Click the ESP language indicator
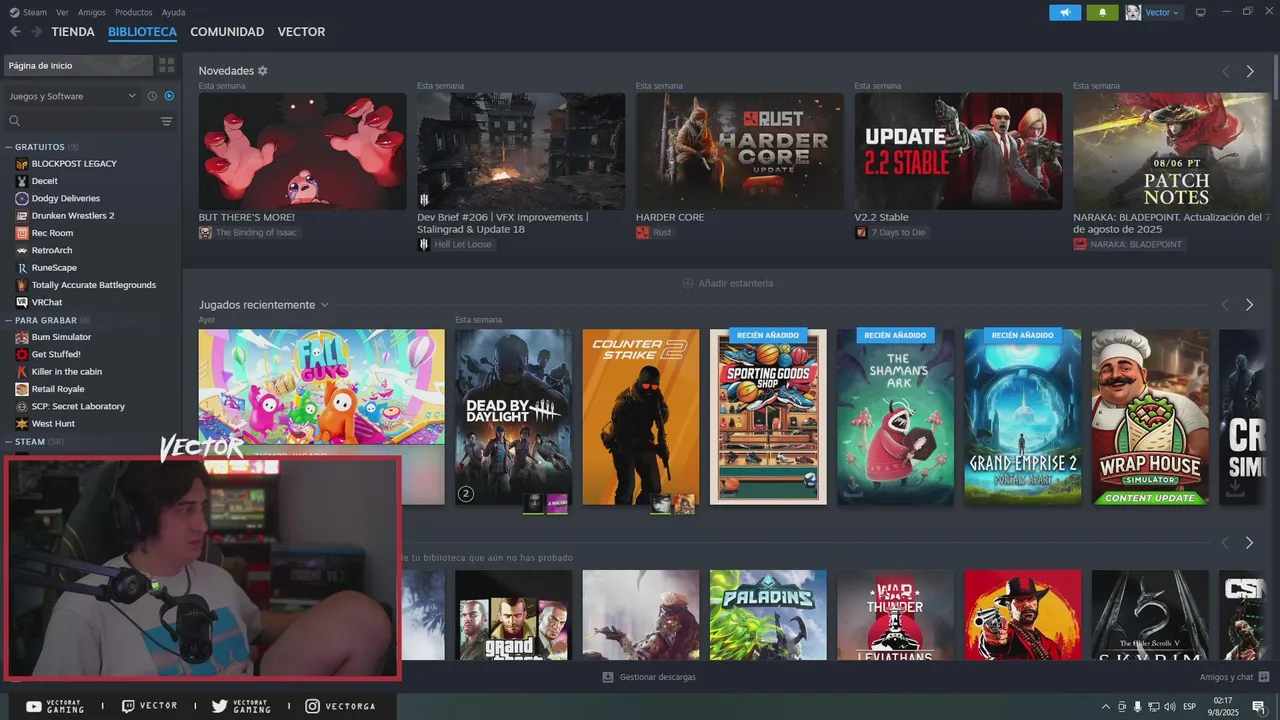1280x720 pixels. tap(1190, 707)
